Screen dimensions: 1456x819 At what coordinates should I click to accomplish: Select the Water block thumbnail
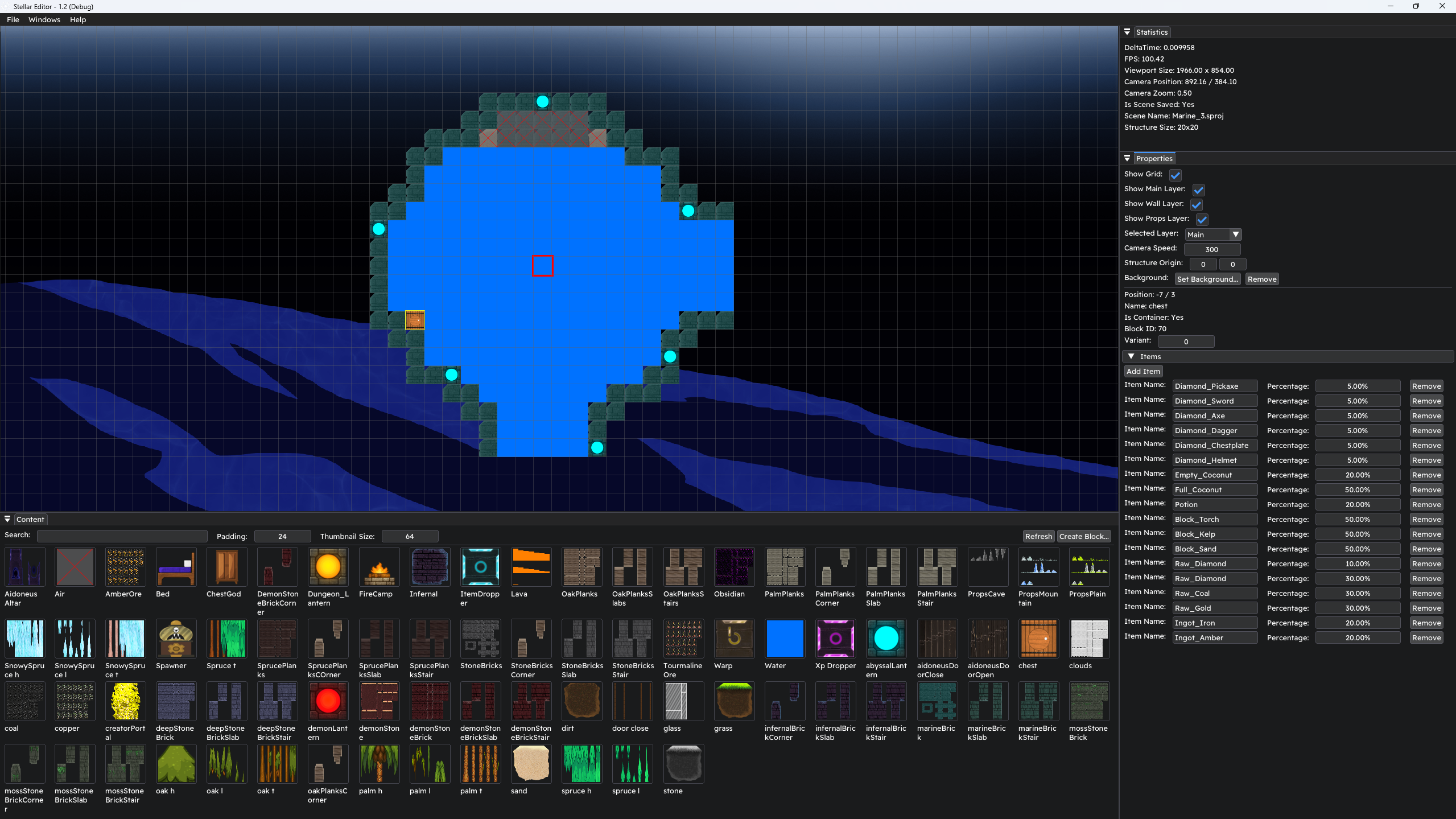785,639
